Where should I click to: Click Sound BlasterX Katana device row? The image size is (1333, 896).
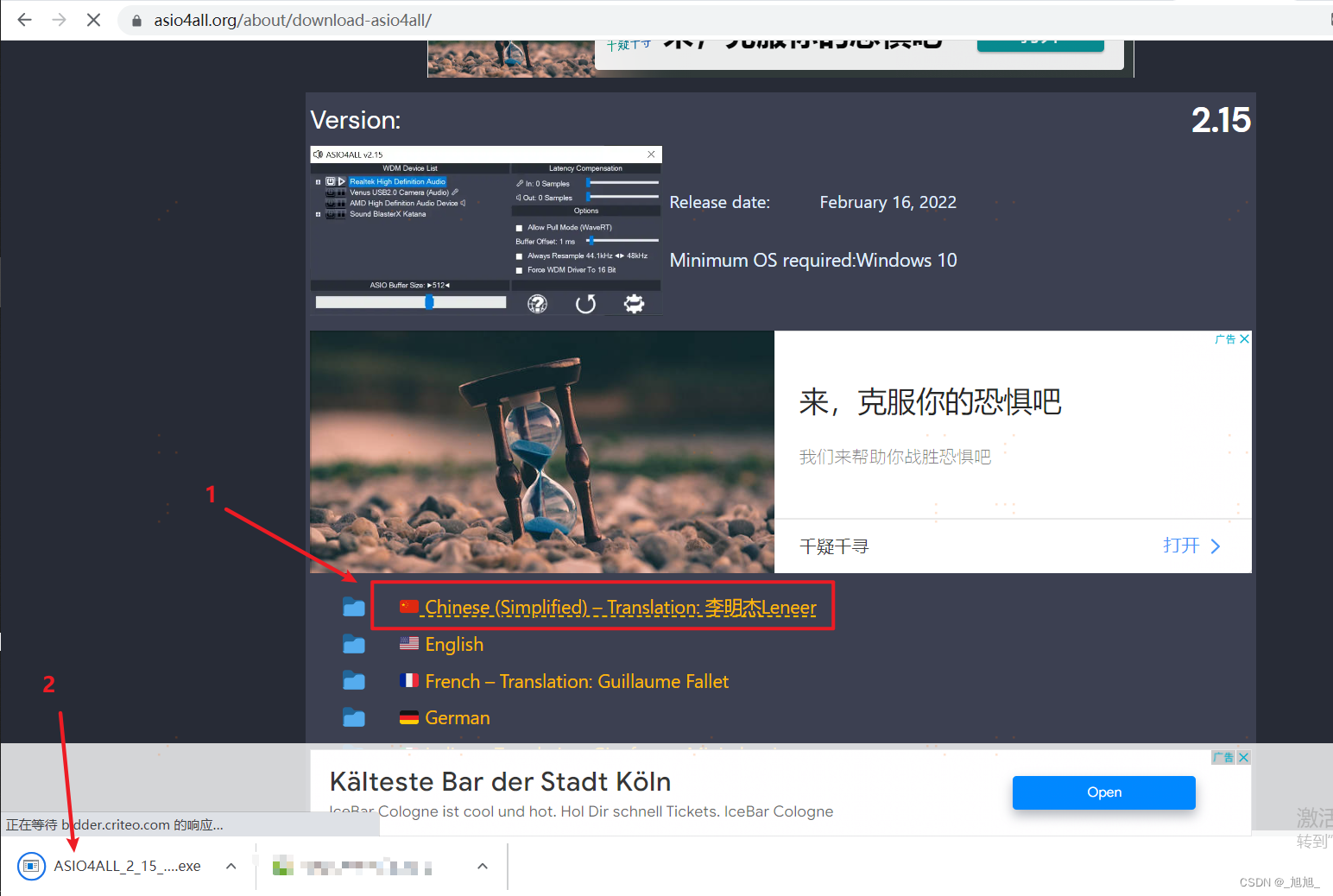[388, 214]
